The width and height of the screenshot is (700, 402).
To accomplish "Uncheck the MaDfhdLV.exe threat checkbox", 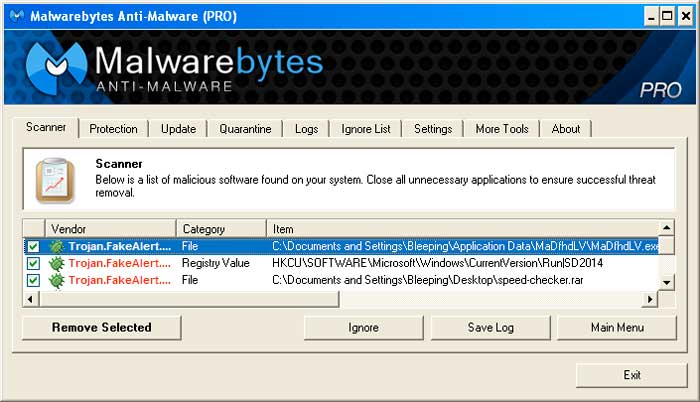I will click(33, 246).
